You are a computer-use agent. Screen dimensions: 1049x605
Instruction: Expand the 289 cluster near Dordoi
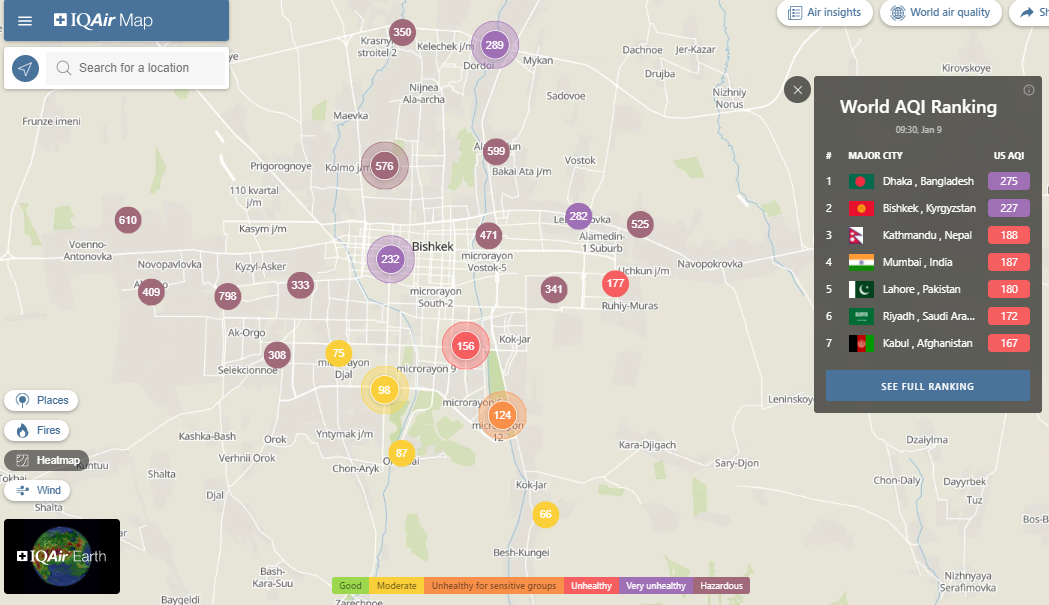[x=494, y=45]
